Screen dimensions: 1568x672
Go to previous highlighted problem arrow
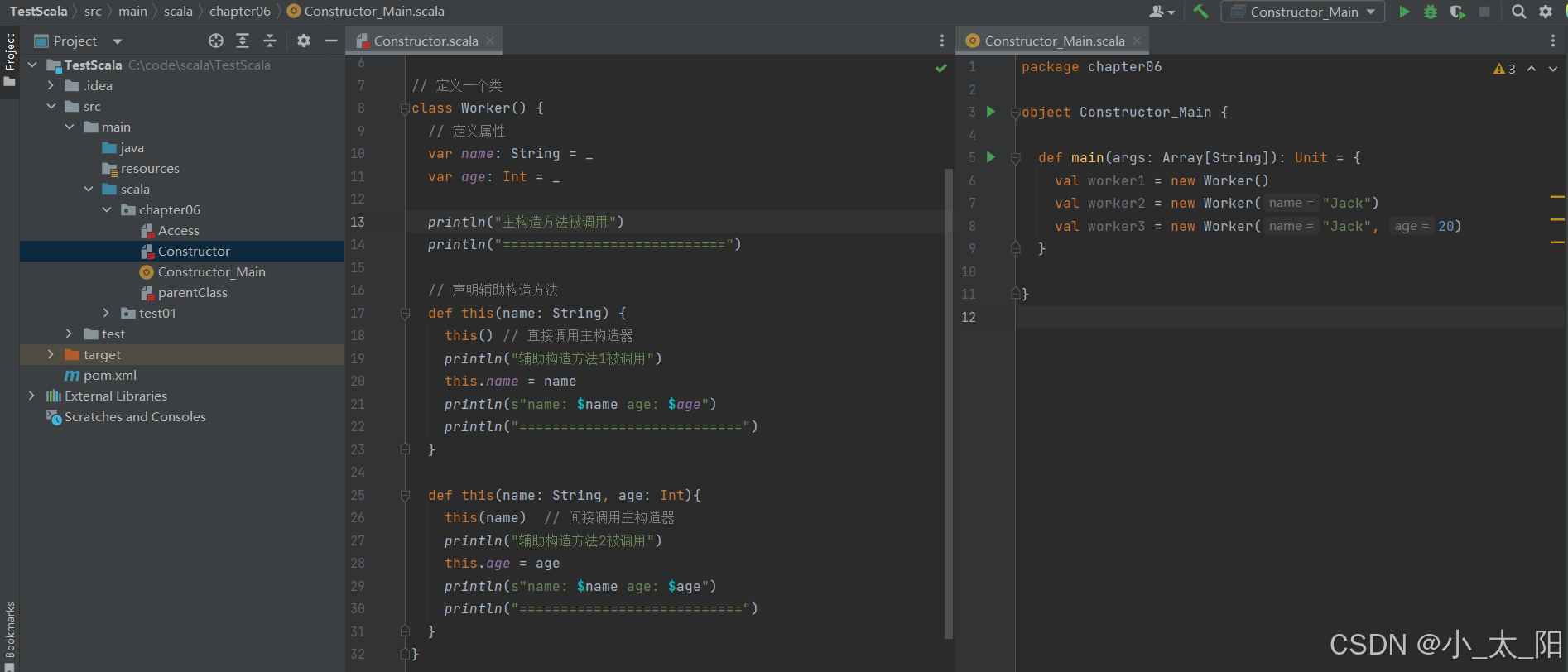[1532, 69]
